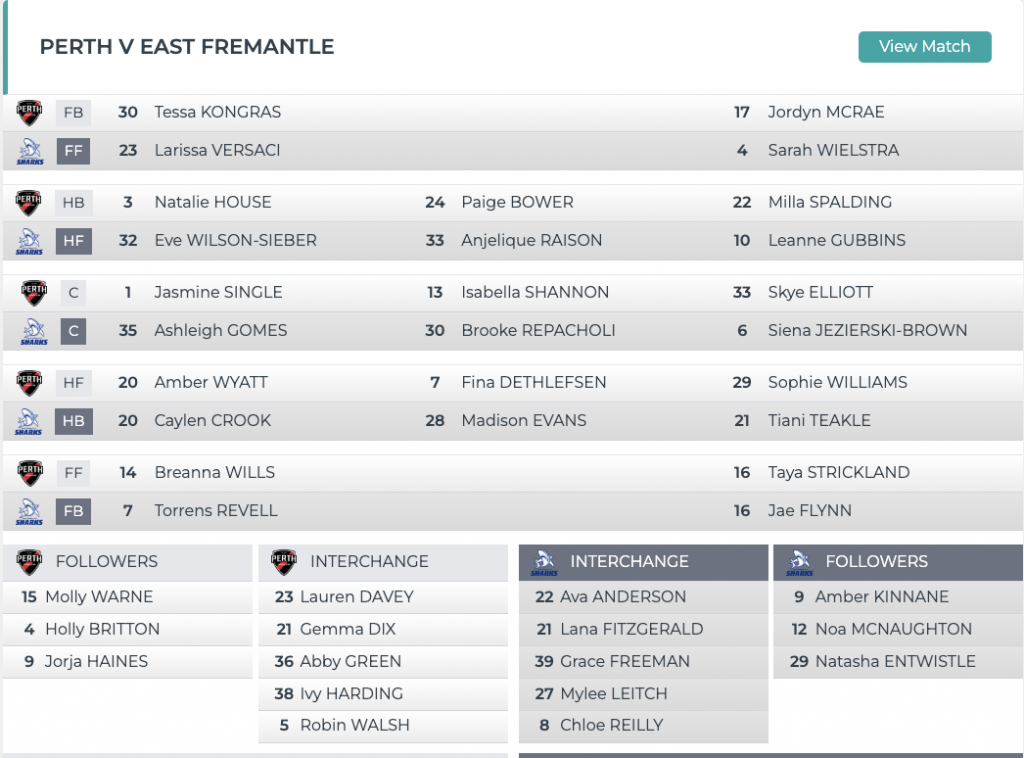
Task: Select player Fina Dethlefsen
Action: [x=534, y=383]
